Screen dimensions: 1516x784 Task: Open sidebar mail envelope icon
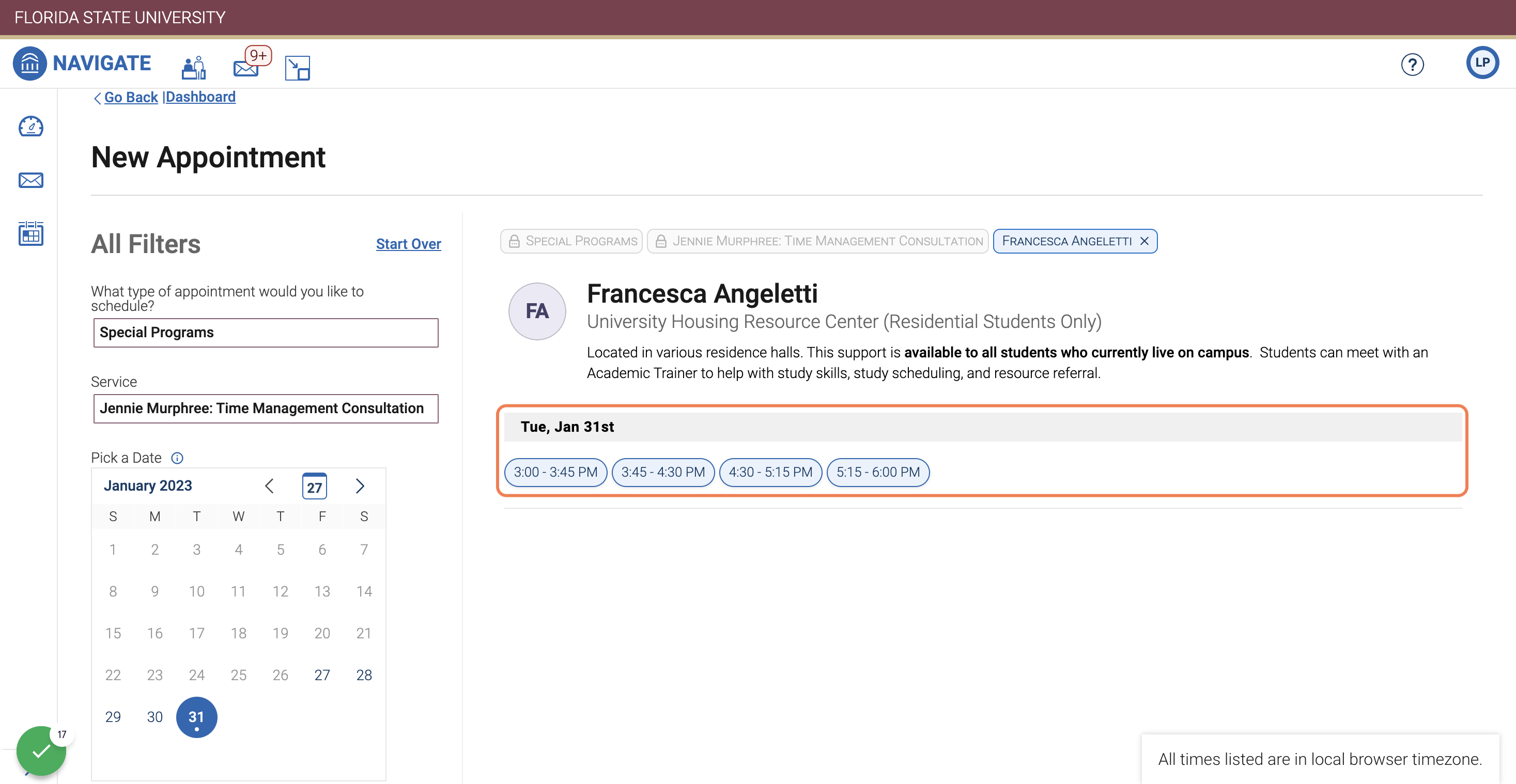[30, 180]
